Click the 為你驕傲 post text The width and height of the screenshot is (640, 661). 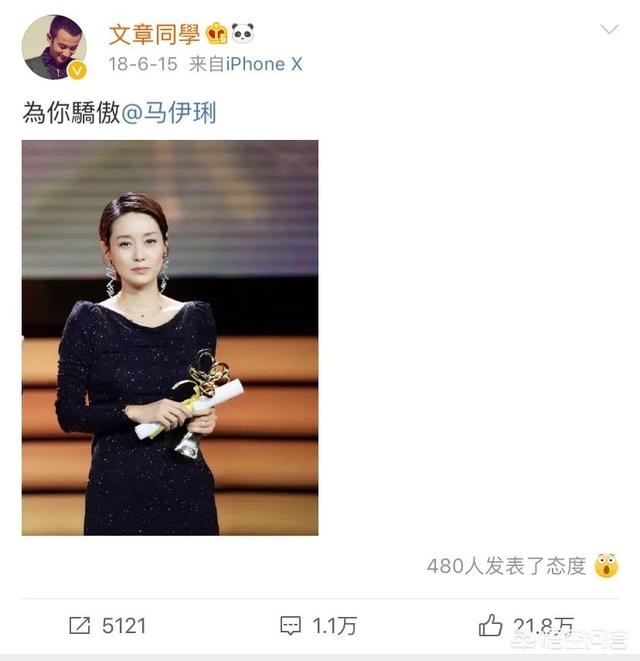pyautogui.click(x=71, y=113)
